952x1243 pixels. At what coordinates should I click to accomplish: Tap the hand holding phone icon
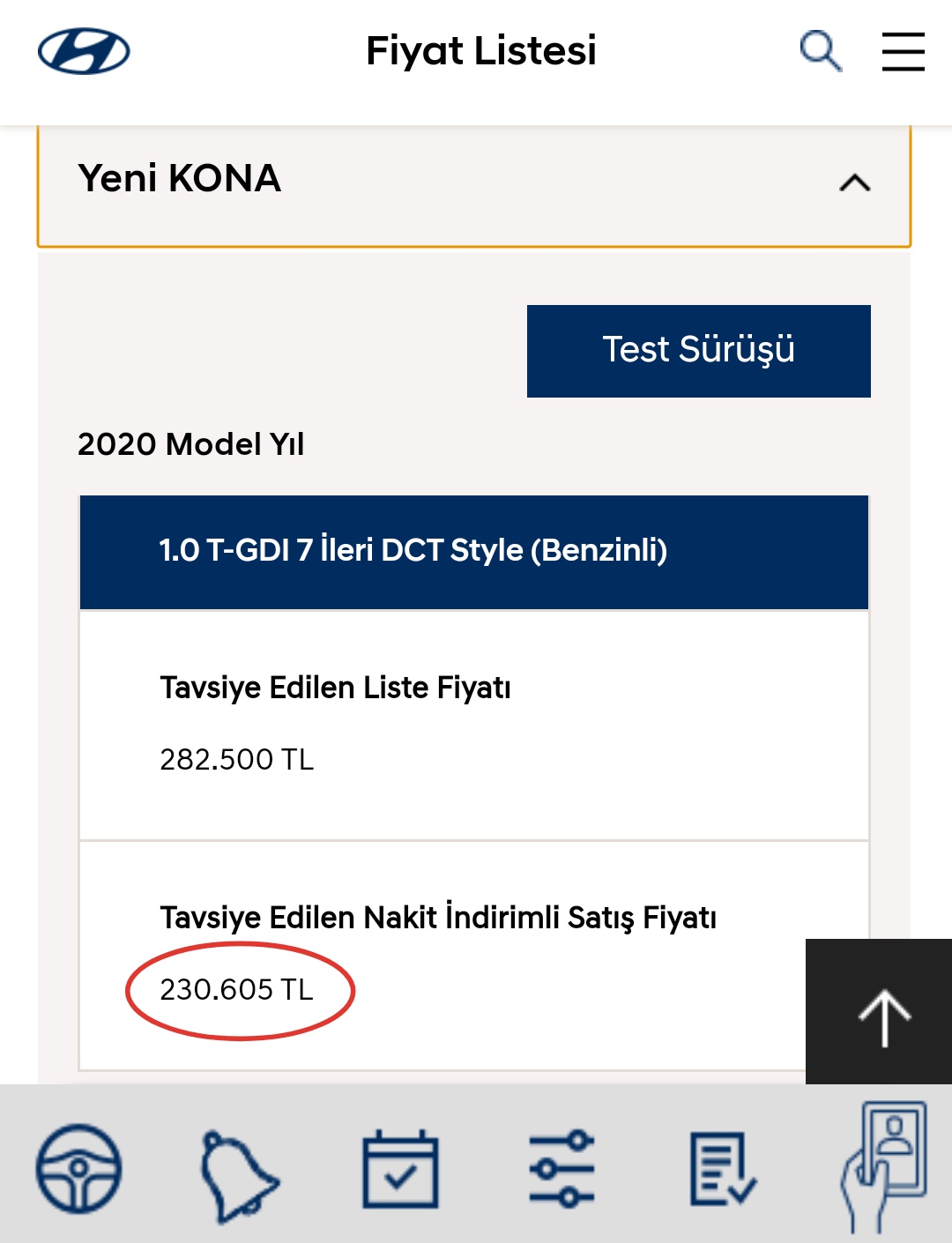(x=884, y=1166)
